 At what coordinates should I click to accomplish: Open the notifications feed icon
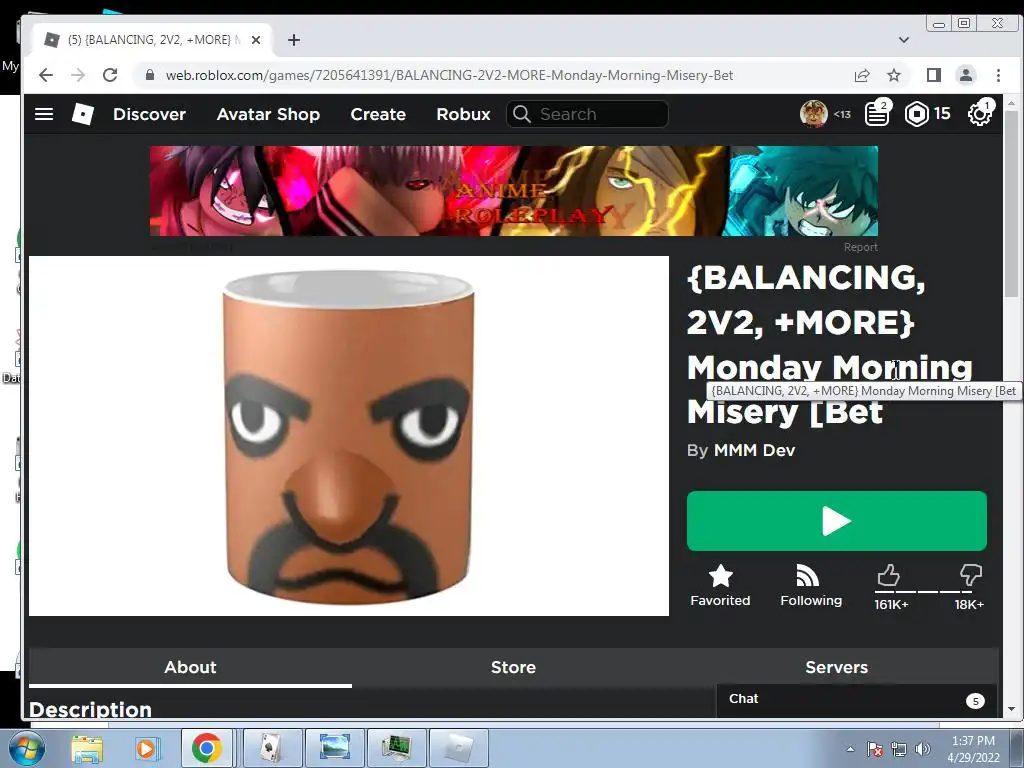pyautogui.click(x=877, y=114)
